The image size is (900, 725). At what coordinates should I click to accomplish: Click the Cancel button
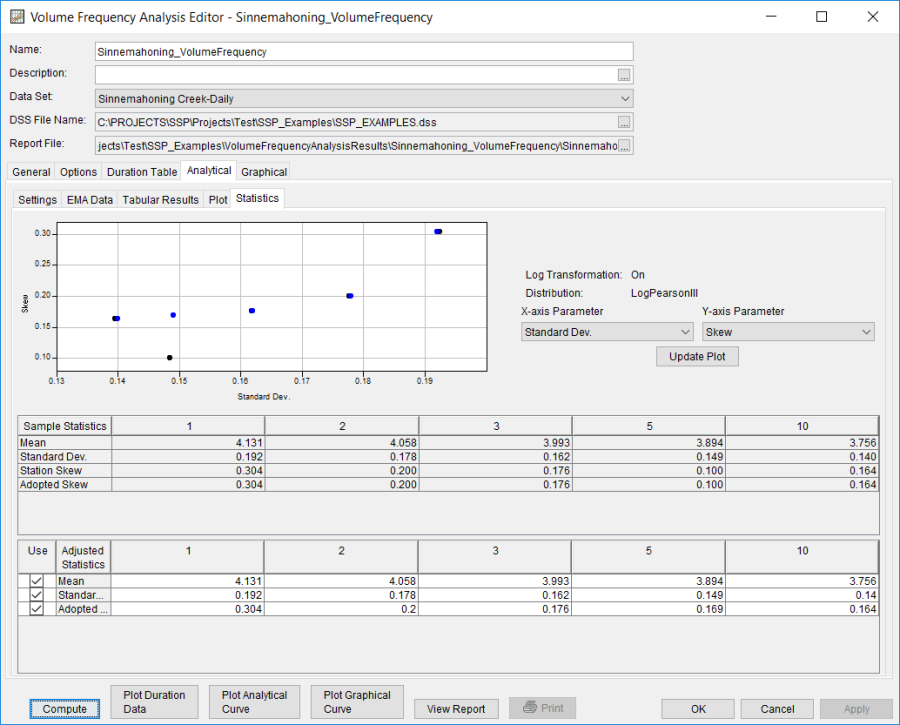(777, 709)
